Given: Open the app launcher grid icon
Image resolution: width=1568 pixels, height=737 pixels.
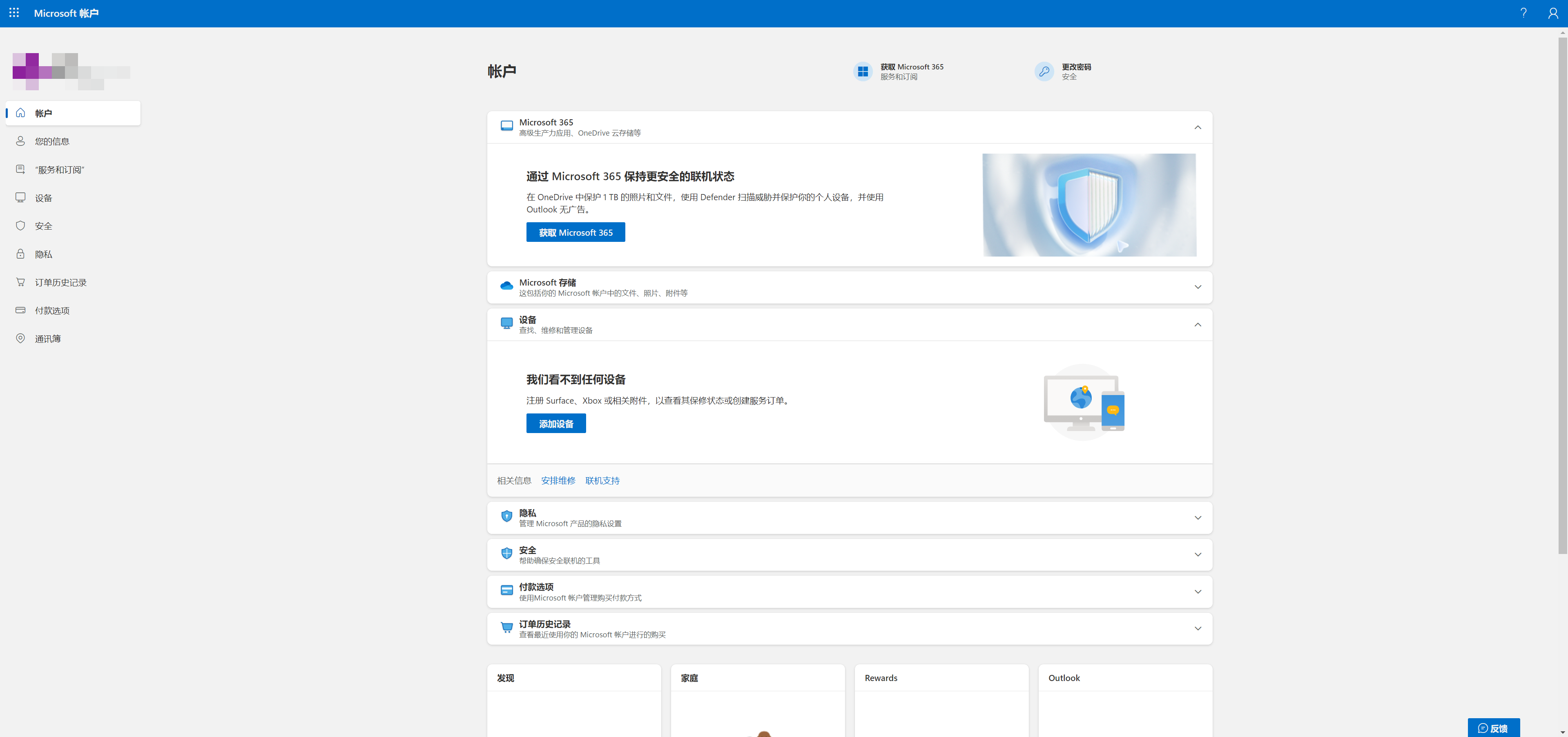Looking at the screenshot, I should pyautogui.click(x=14, y=13).
